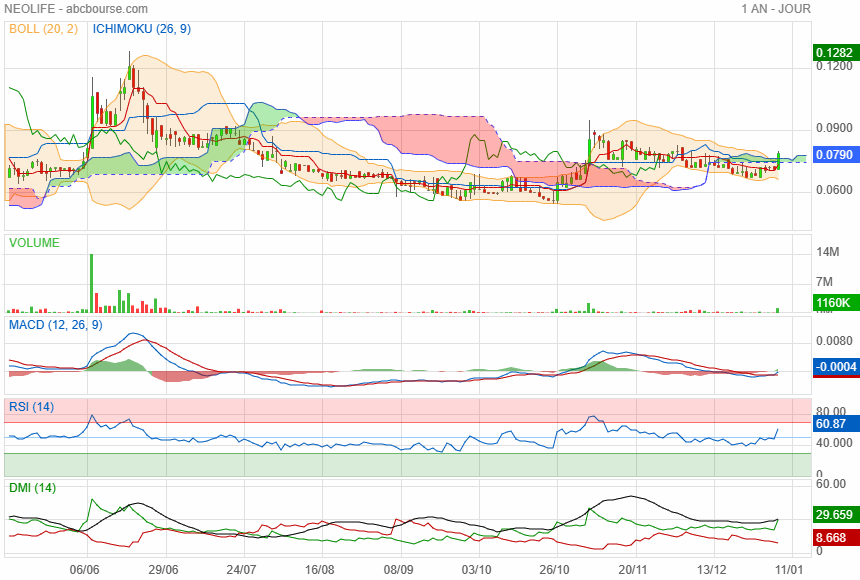The width and height of the screenshot is (860, 580).
Task: Click the 29.659 green DMI value tag
Action: [x=834, y=515]
